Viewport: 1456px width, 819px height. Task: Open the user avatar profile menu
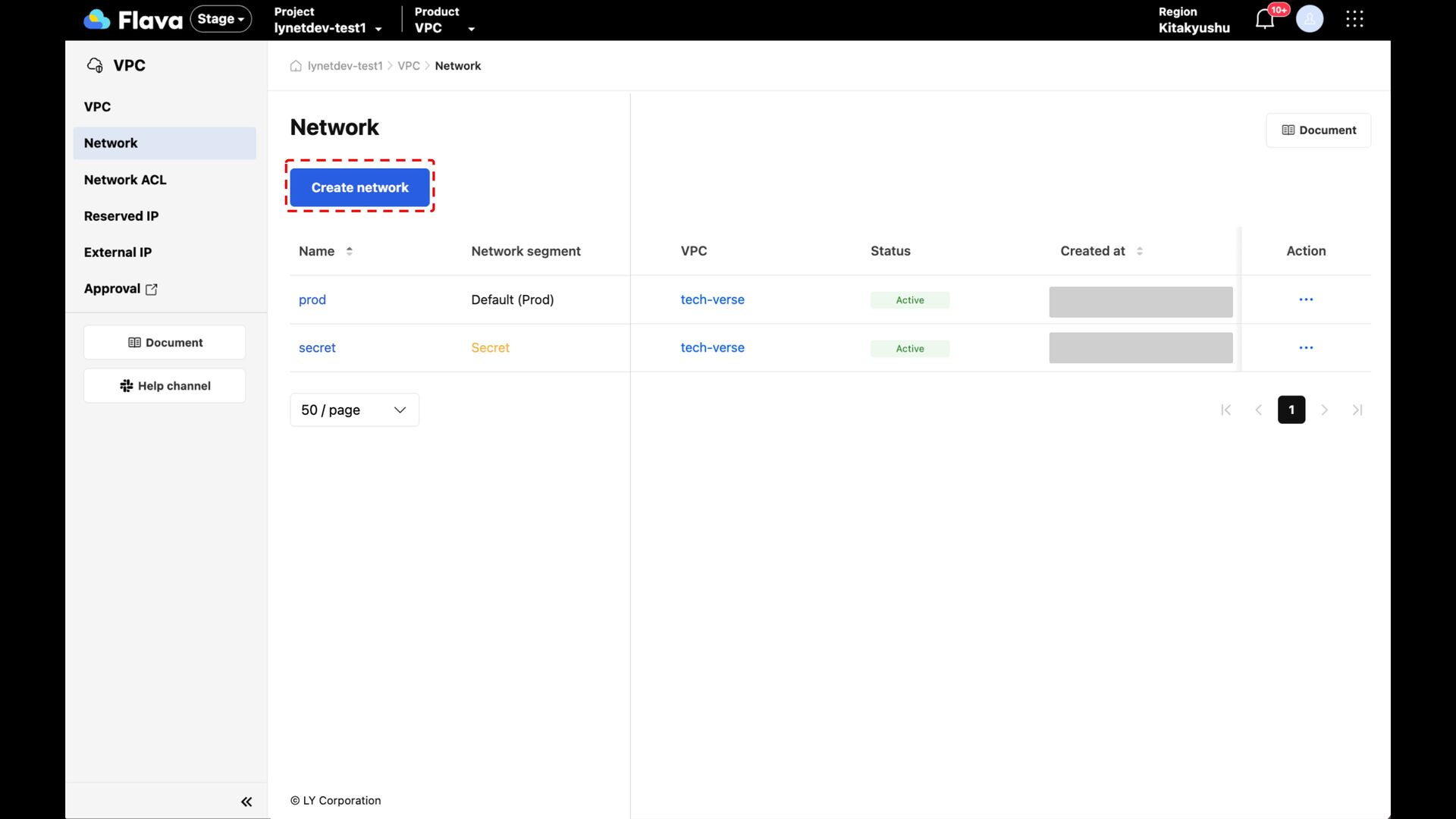tap(1310, 19)
